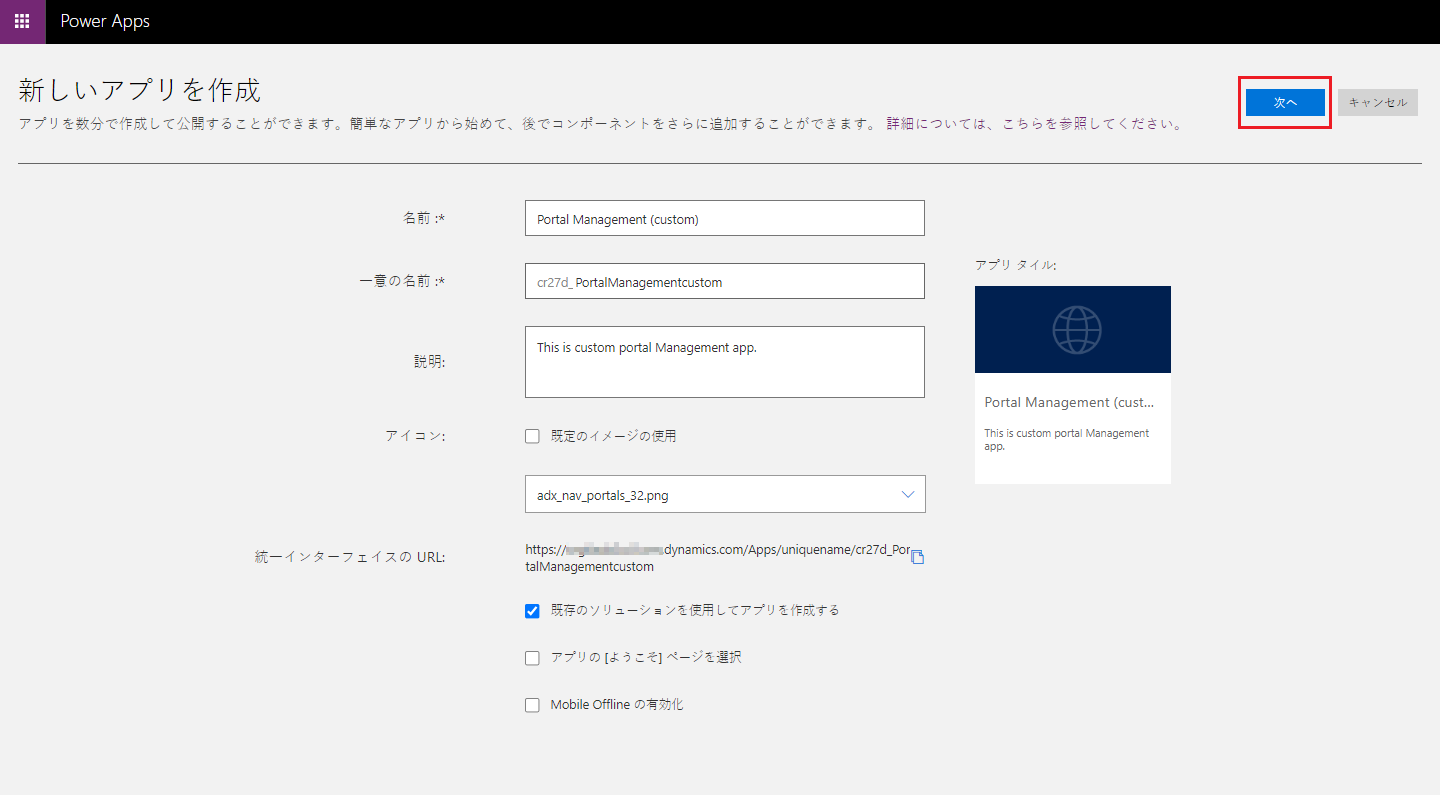Click the 統一インターフェイスの URL label

[350, 557]
